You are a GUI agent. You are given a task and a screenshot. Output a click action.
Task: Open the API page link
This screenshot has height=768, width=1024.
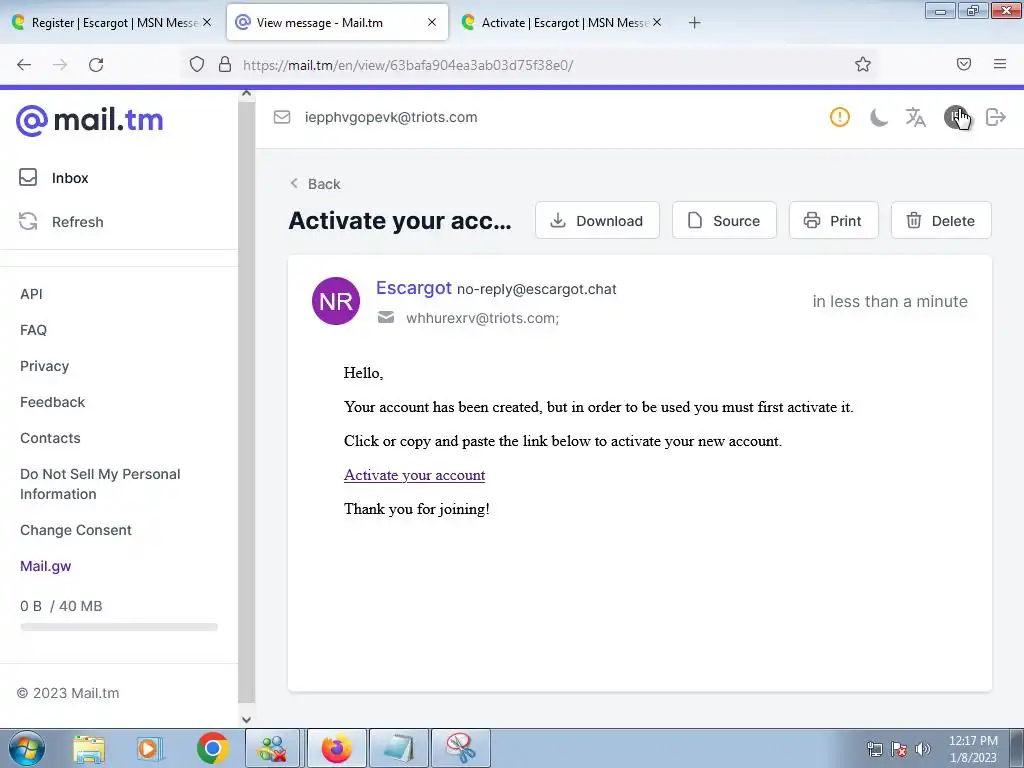(31, 294)
